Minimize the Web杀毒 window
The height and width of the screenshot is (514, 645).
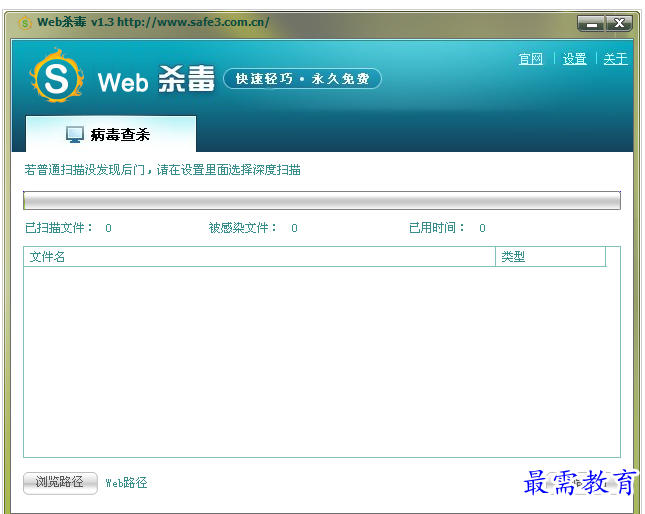[x=591, y=24]
